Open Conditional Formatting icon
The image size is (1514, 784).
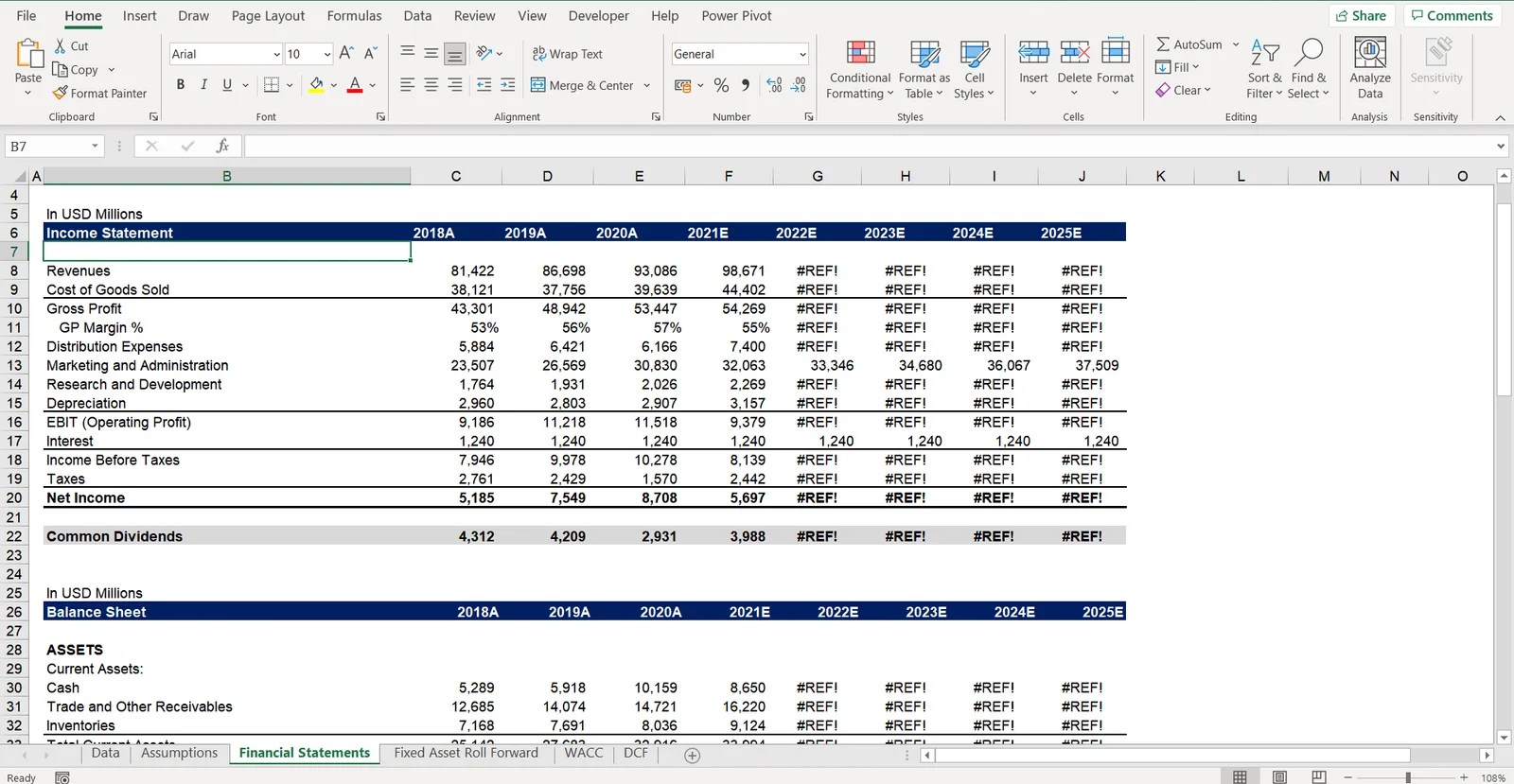(860, 53)
